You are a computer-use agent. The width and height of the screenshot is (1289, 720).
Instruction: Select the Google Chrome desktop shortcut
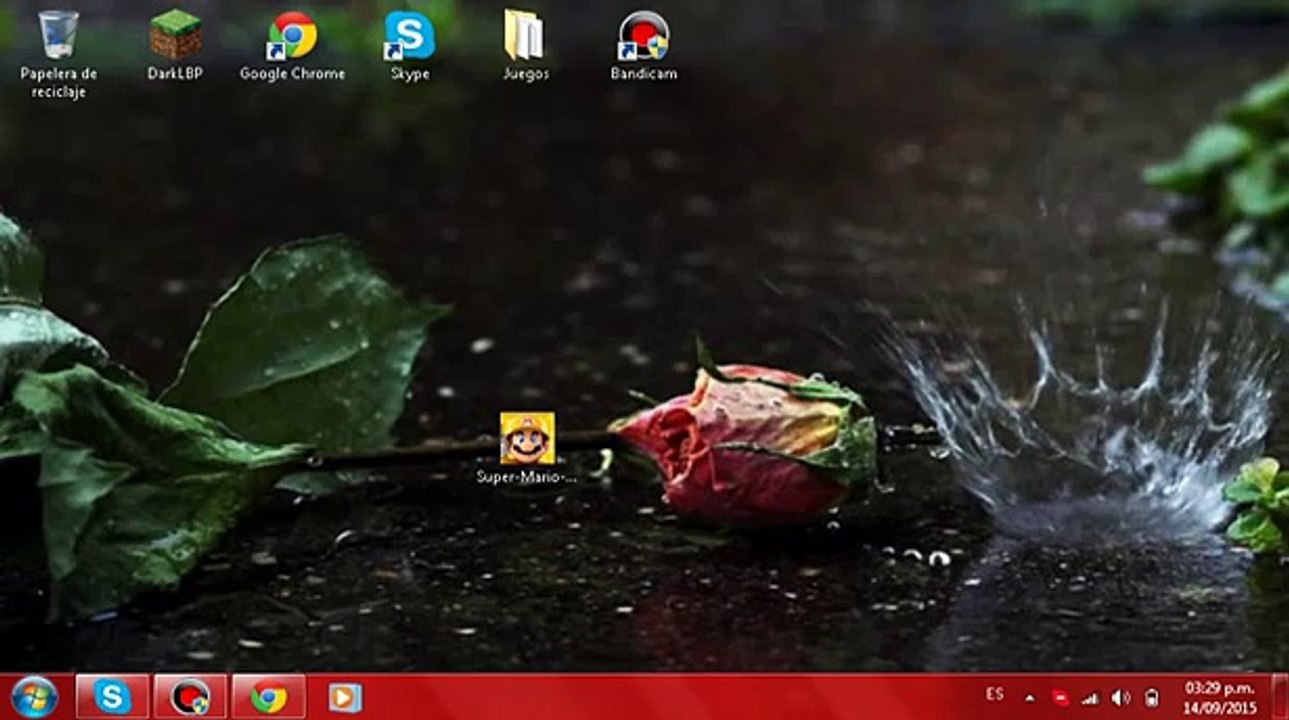(292, 45)
